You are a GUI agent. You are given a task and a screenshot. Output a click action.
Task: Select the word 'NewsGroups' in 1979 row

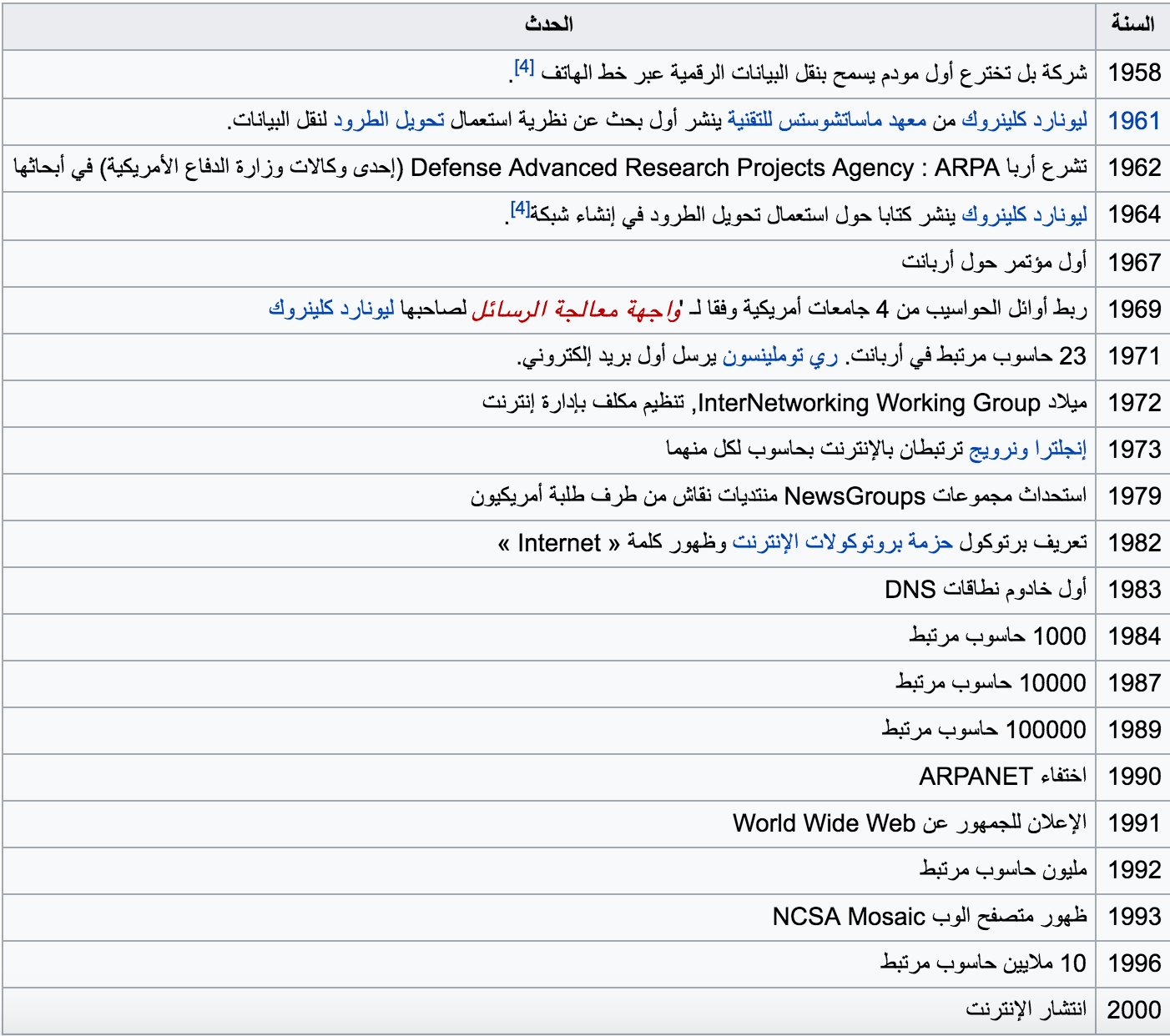(x=855, y=496)
